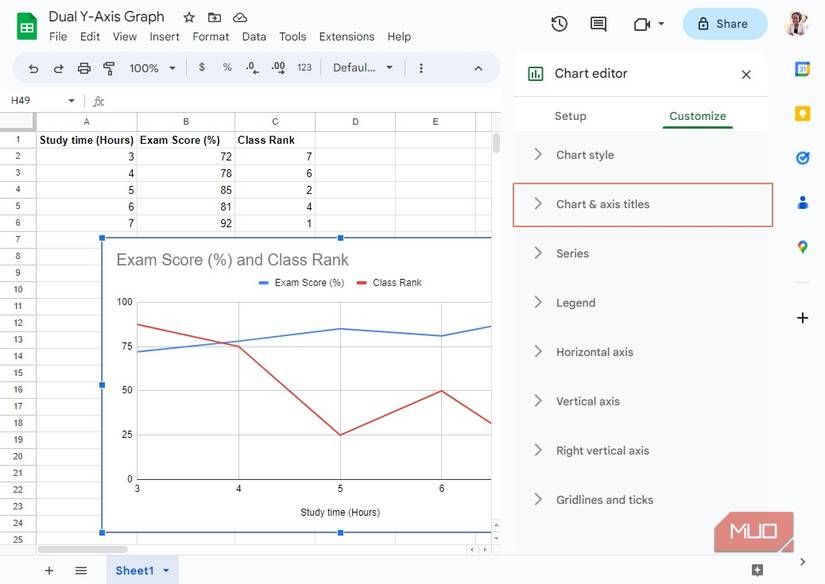The height and width of the screenshot is (584, 825).
Task: Open version history
Action: 559,23
